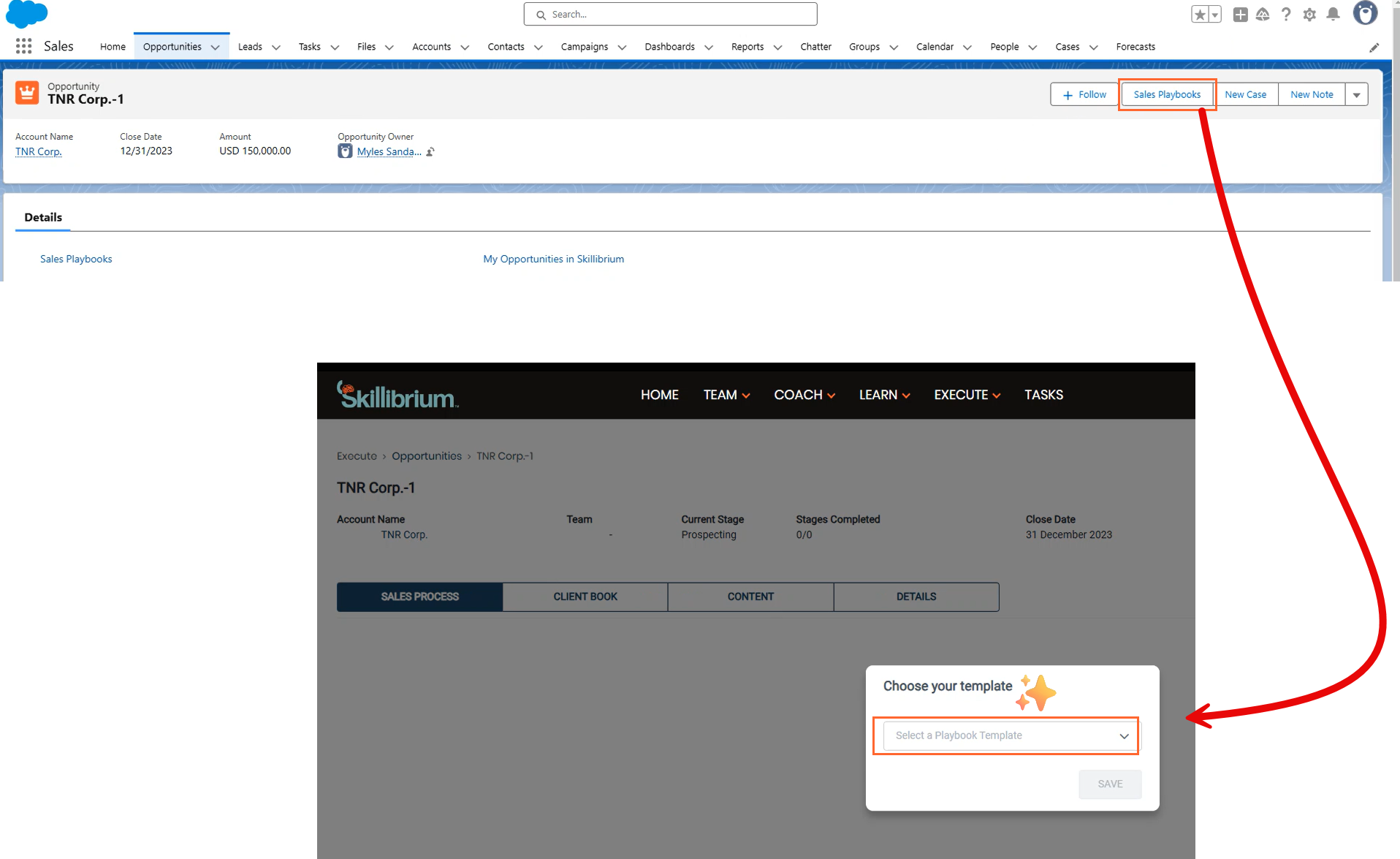Click the New Case button
Image resolution: width=1400 pixels, height=859 pixels.
coord(1245,94)
